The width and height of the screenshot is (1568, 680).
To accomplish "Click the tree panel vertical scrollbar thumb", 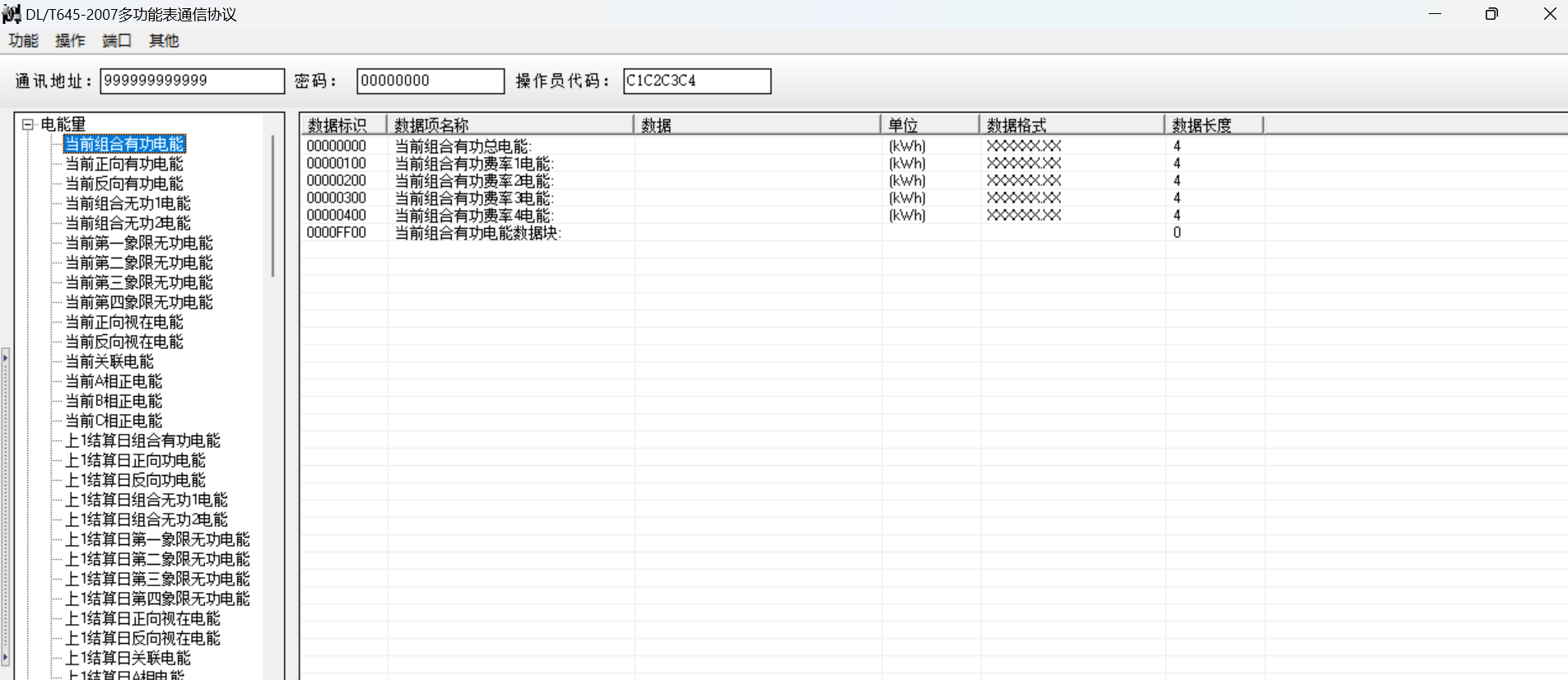I will pos(272,206).
